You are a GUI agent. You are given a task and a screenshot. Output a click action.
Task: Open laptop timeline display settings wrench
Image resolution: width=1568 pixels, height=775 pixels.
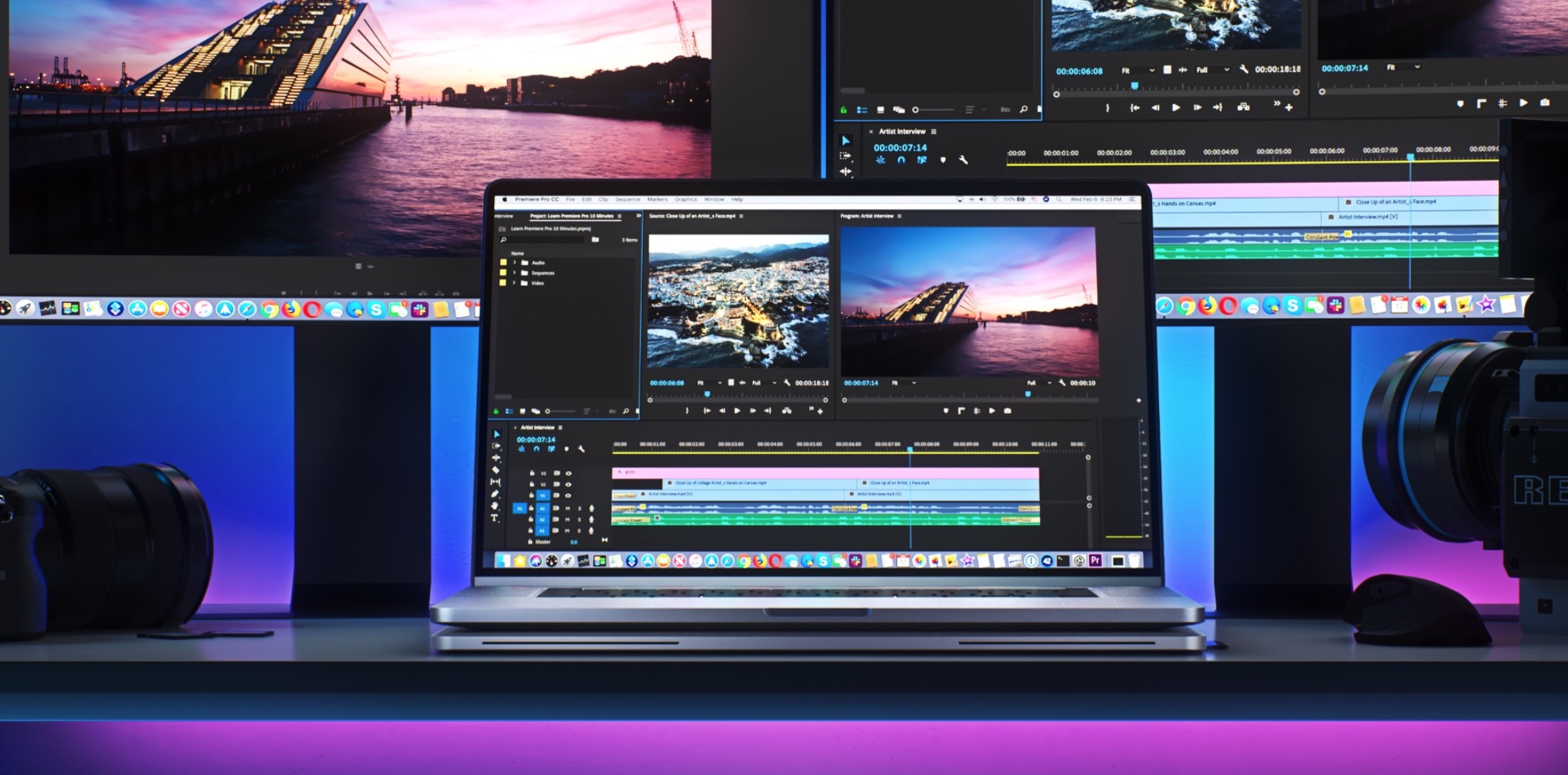(x=581, y=449)
